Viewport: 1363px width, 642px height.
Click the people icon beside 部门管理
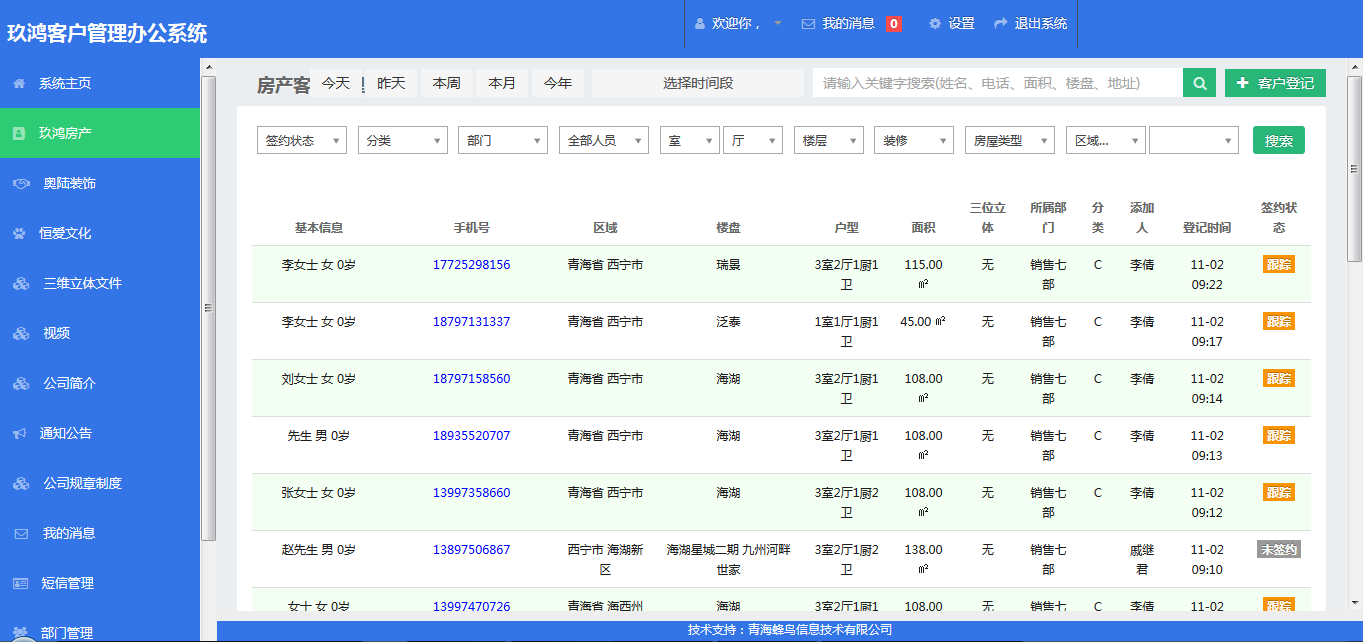20,632
